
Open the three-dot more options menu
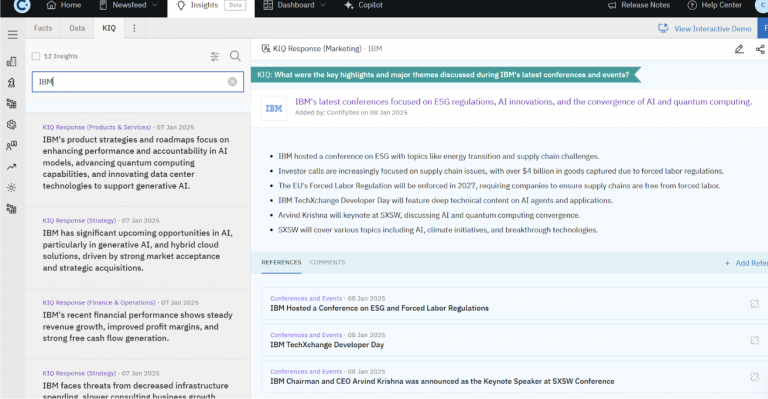[134, 28]
